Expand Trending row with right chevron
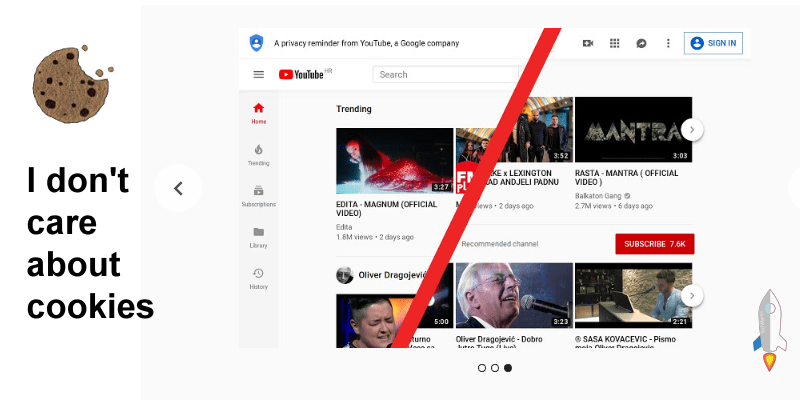This screenshot has width=800, height=400. 693,129
